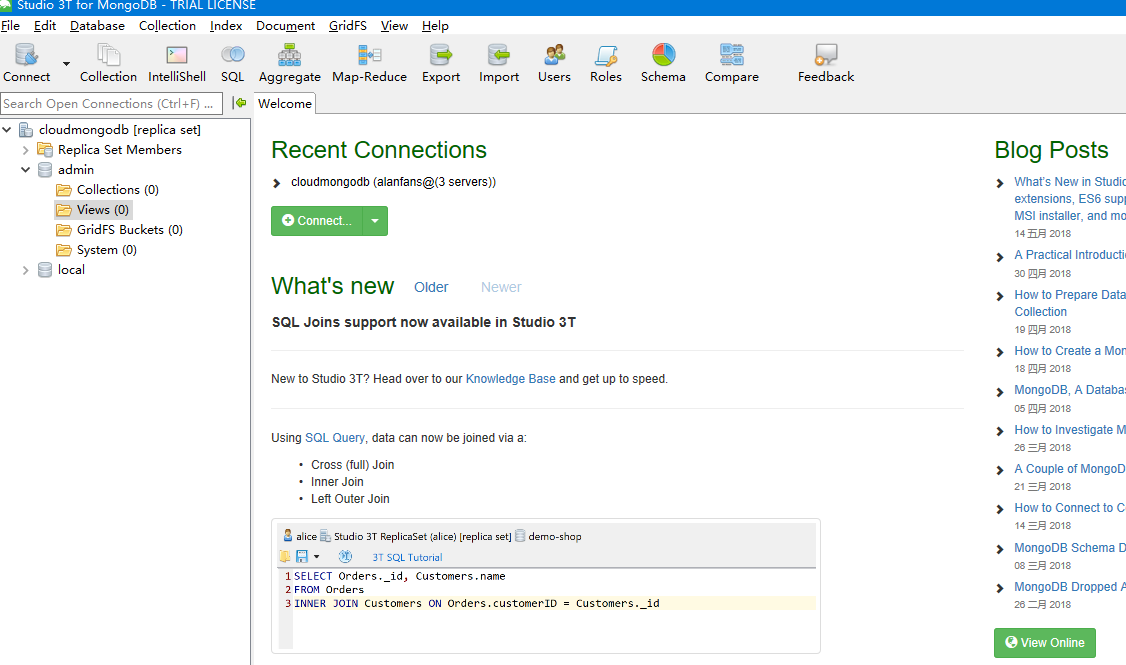This screenshot has width=1126, height=665.
Task: Expand the Replica Set Members node
Action: pos(26,150)
